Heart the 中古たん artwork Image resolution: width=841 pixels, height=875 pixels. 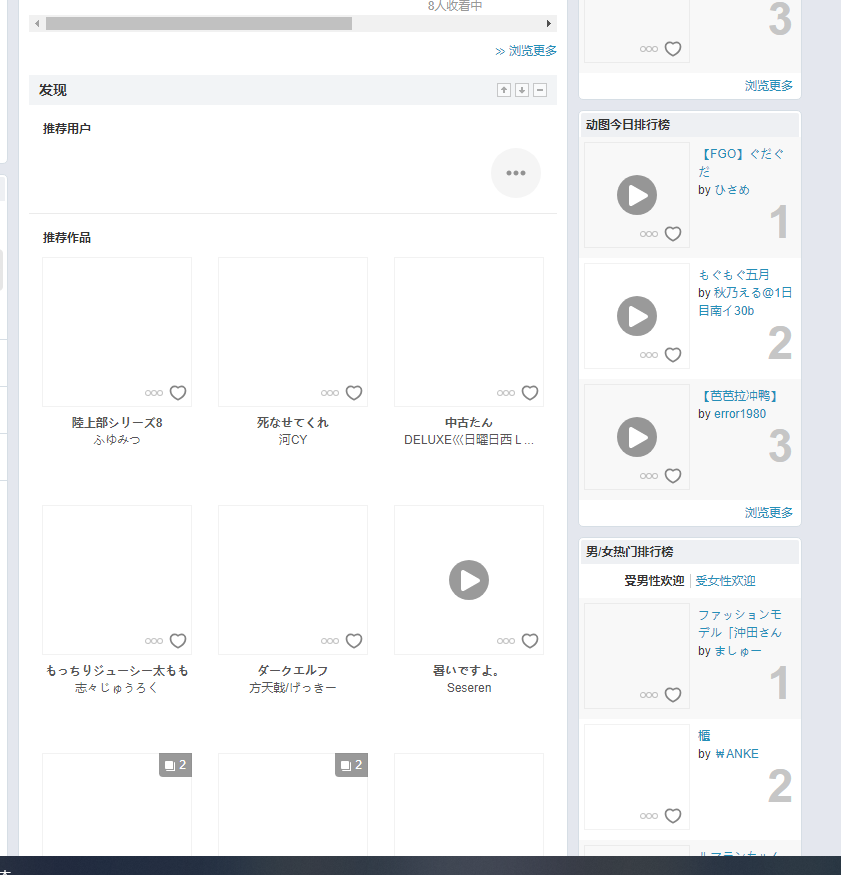tap(530, 393)
